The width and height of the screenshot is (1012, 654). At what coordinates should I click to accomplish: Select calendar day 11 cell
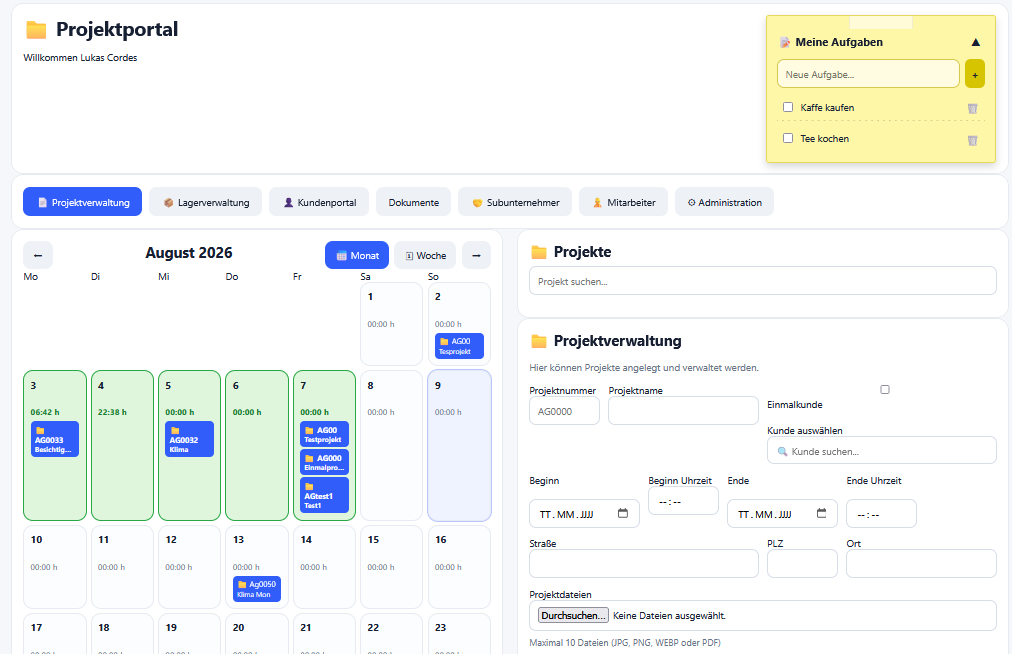click(x=122, y=567)
